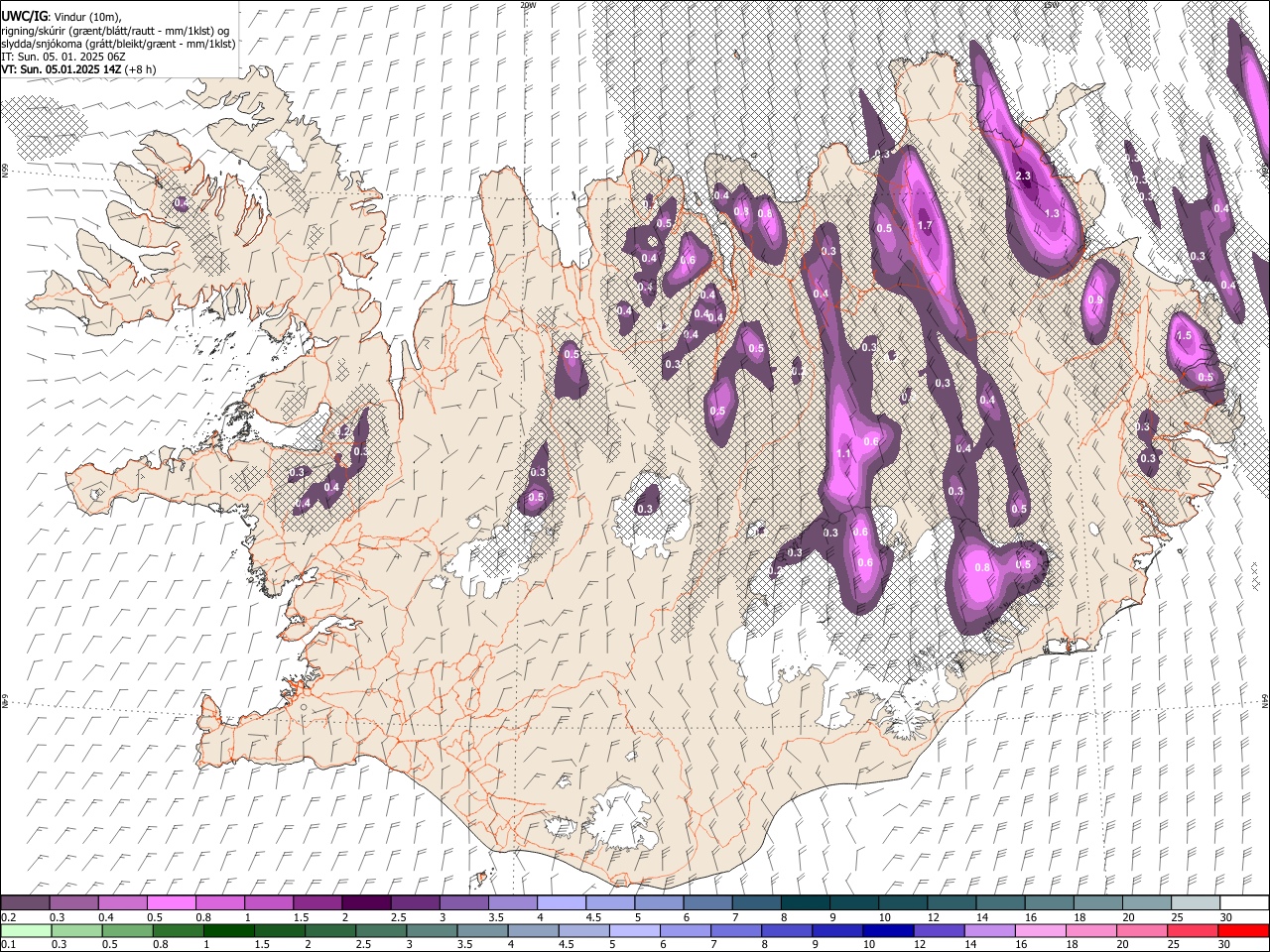Viewport: 1270px width, 952px height.
Task: Pick the pale gray 25 snowfall swatch
Action: (x=1195, y=903)
